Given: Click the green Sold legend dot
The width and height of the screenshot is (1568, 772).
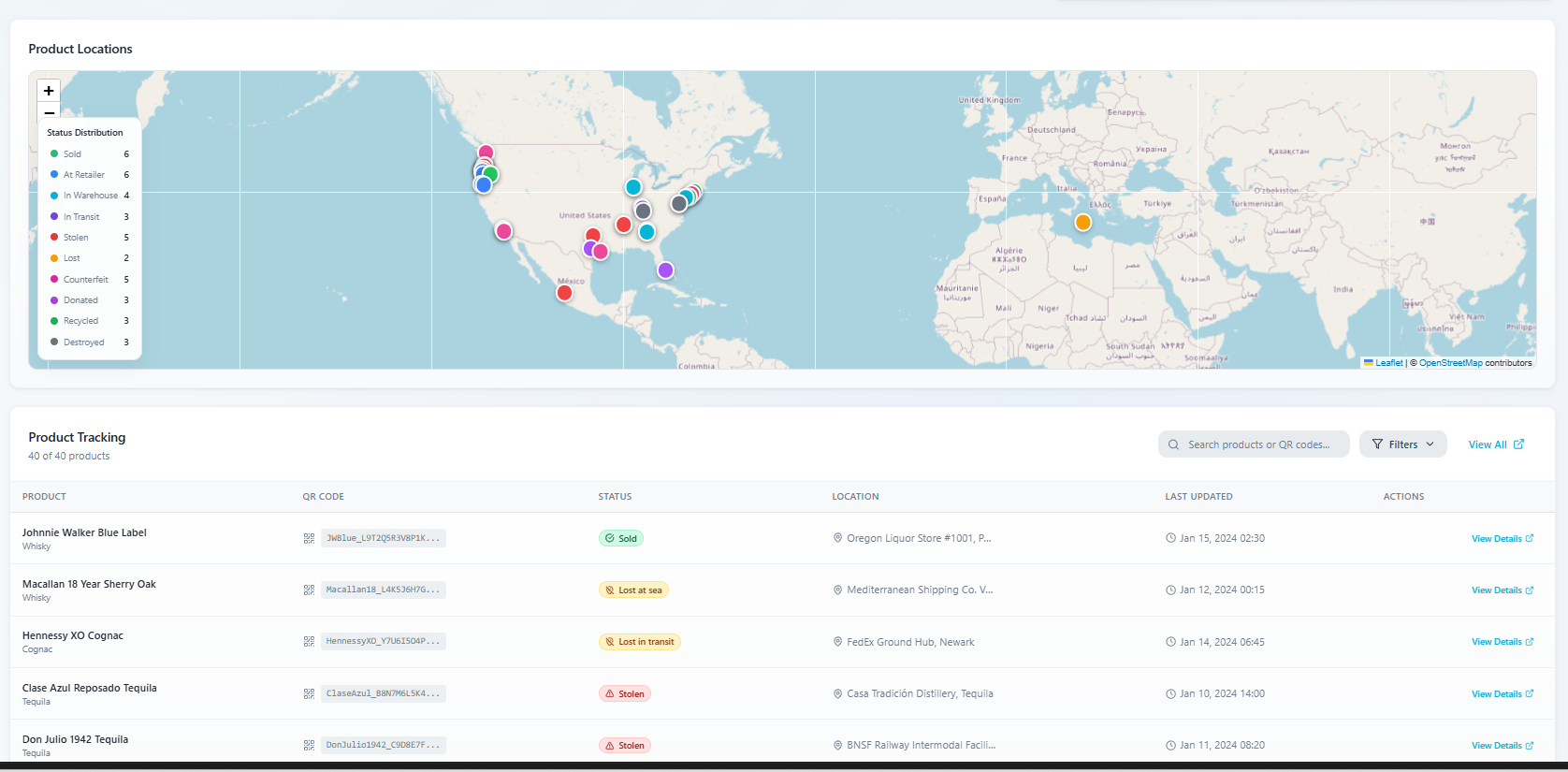Looking at the screenshot, I should pyautogui.click(x=54, y=153).
